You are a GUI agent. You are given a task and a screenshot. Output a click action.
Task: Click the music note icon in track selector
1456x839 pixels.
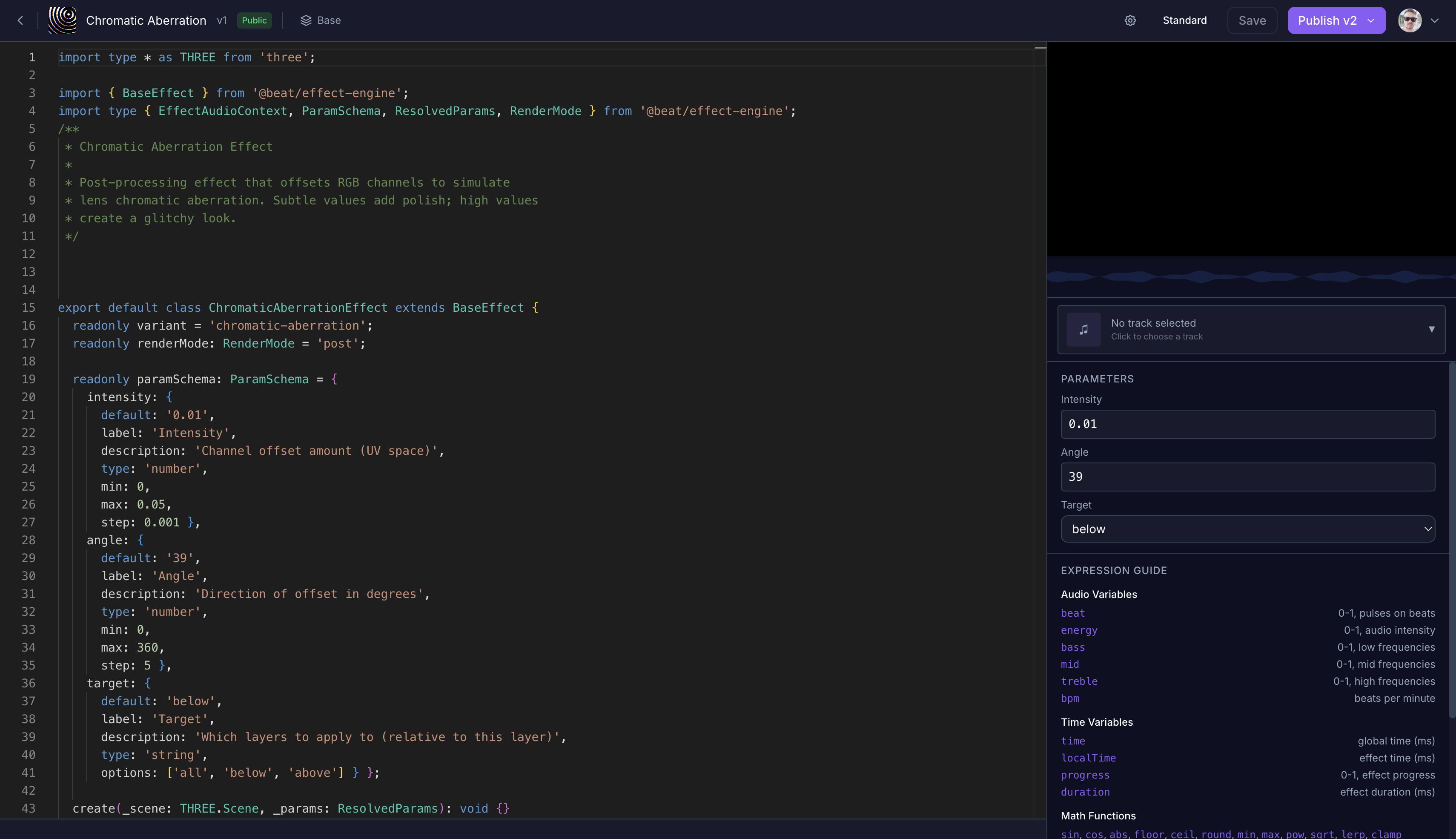(1083, 329)
